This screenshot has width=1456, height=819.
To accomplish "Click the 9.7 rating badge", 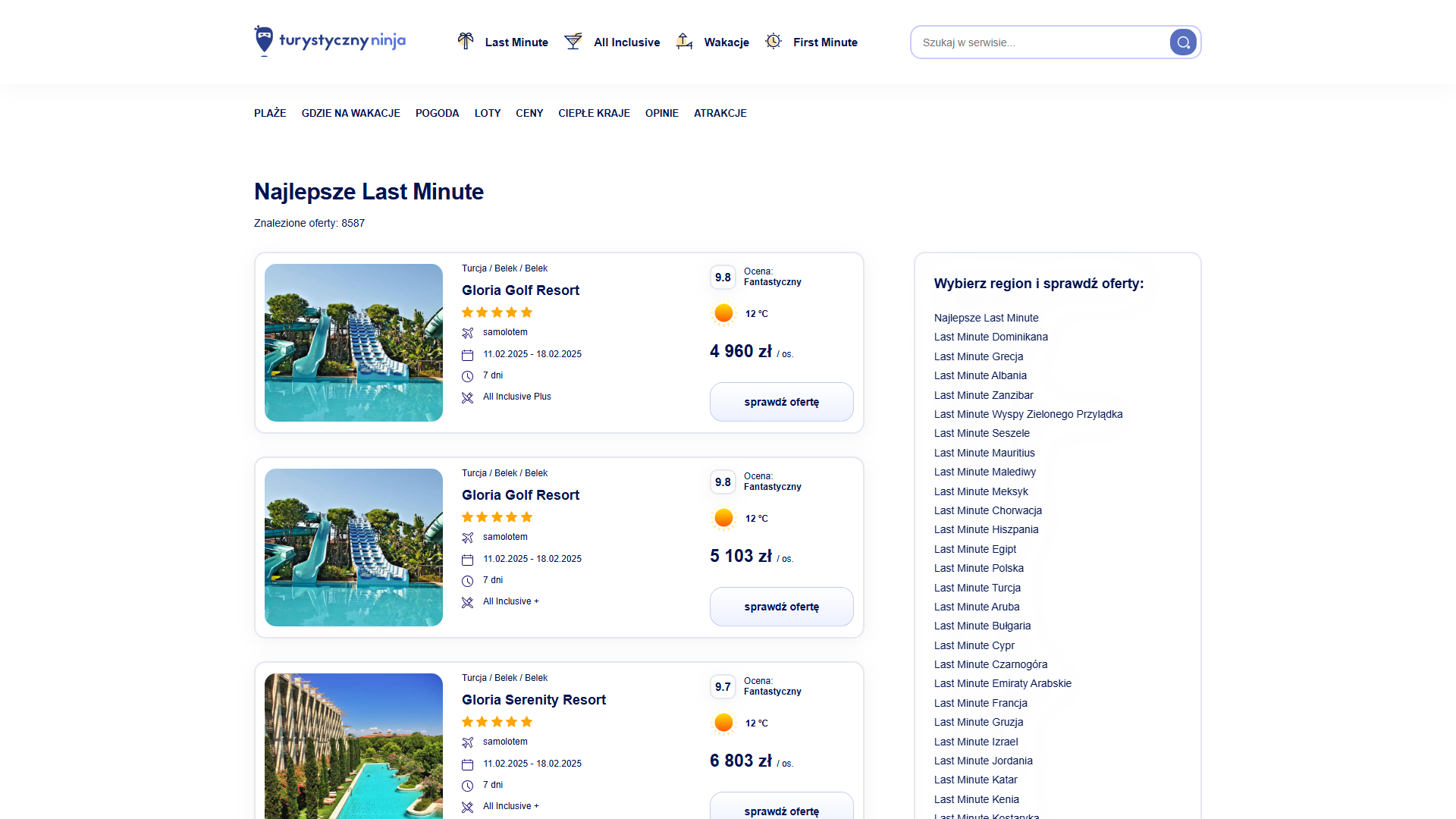I will point(723,687).
